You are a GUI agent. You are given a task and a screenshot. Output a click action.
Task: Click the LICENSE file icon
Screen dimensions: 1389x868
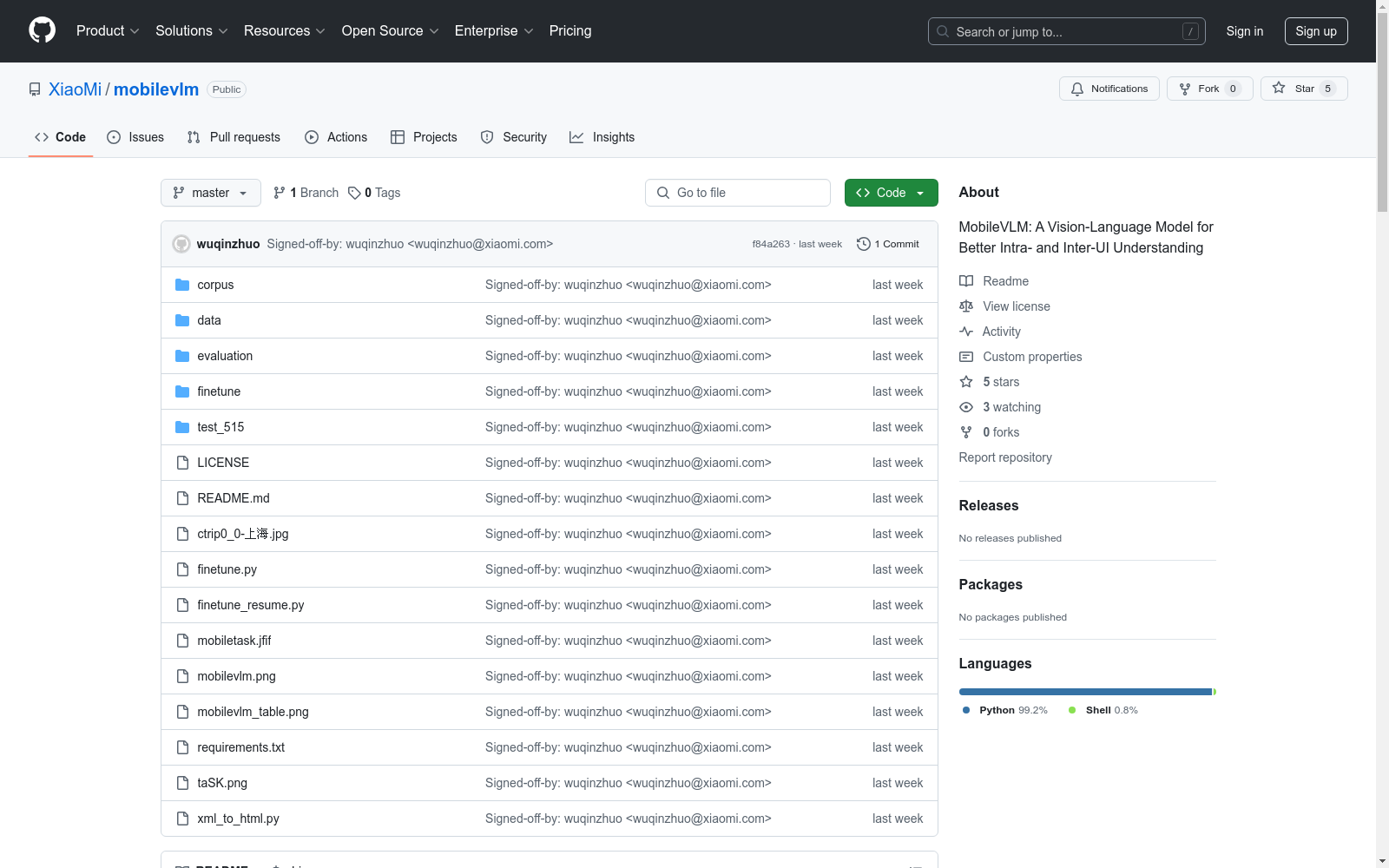click(182, 463)
